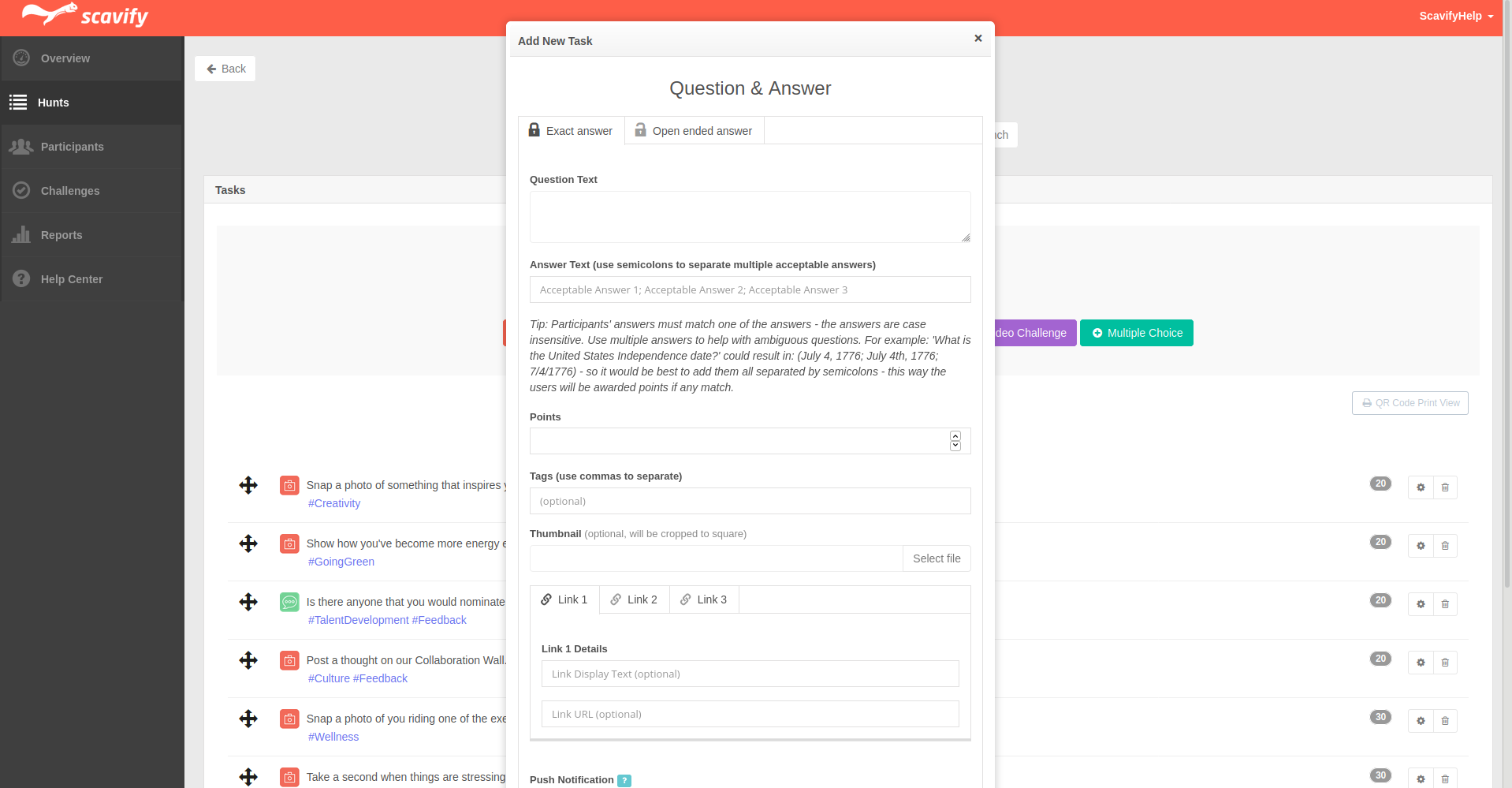This screenshot has width=1512, height=788.
Task: Select the Exact answer tab
Action: coord(571,131)
